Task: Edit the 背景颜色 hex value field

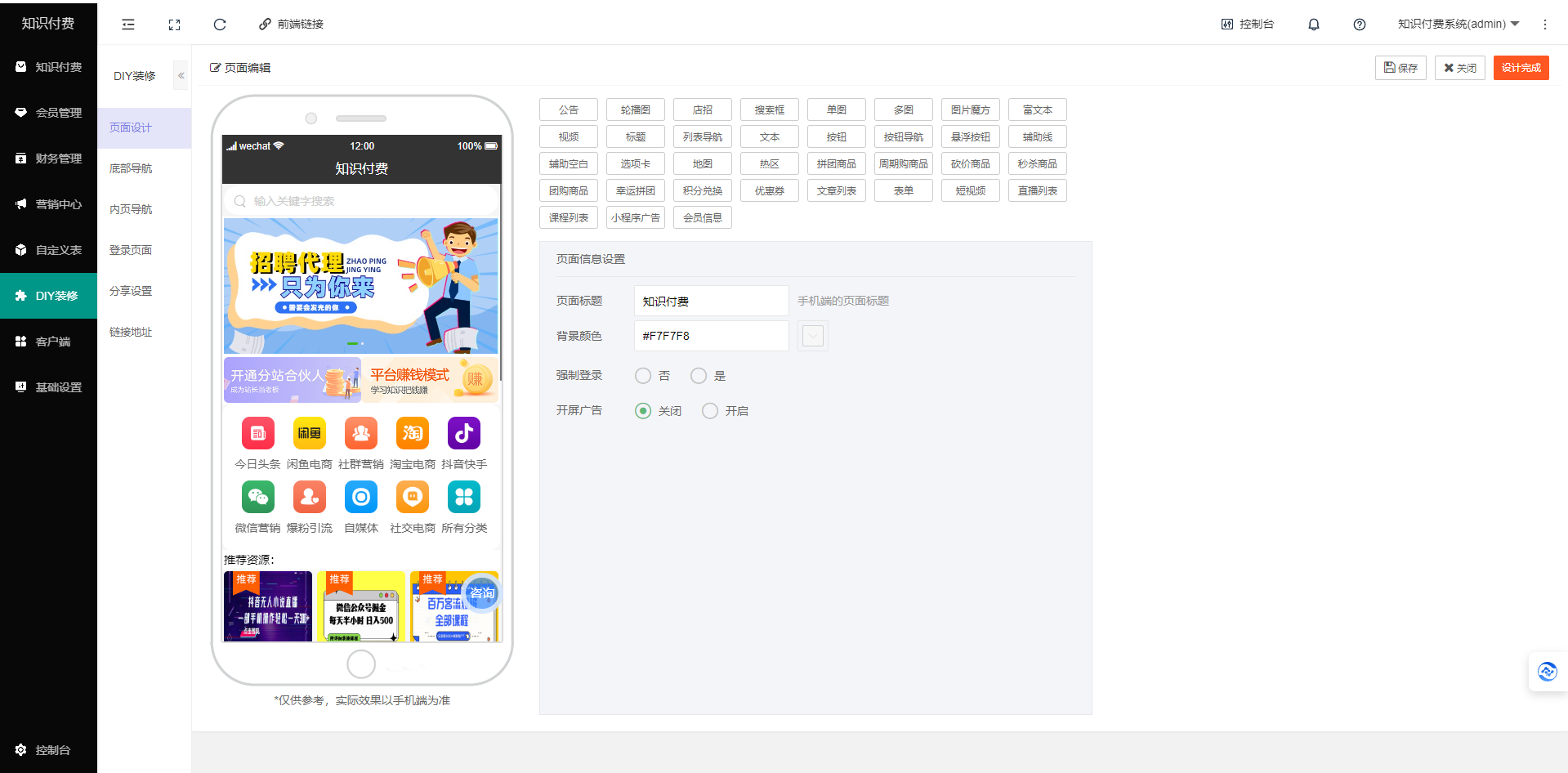Action: [x=712, y=336]
